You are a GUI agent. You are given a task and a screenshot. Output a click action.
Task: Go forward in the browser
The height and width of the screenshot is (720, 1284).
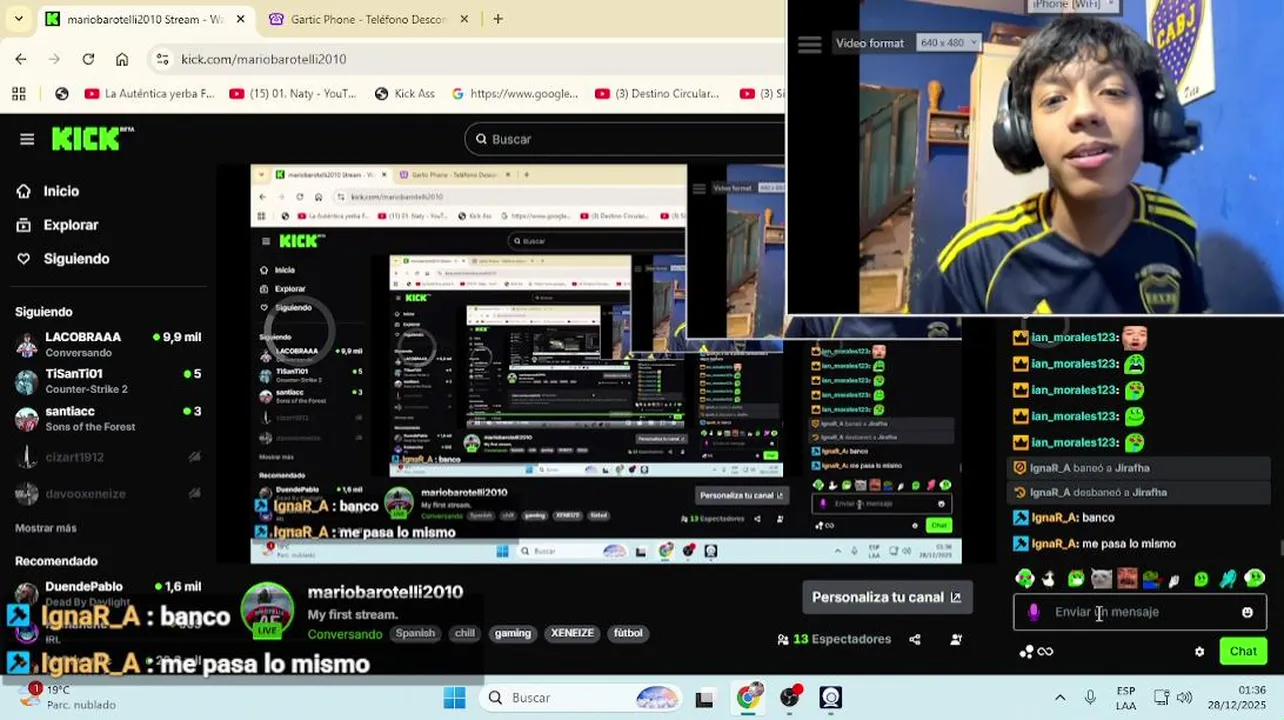coord(54,59)
